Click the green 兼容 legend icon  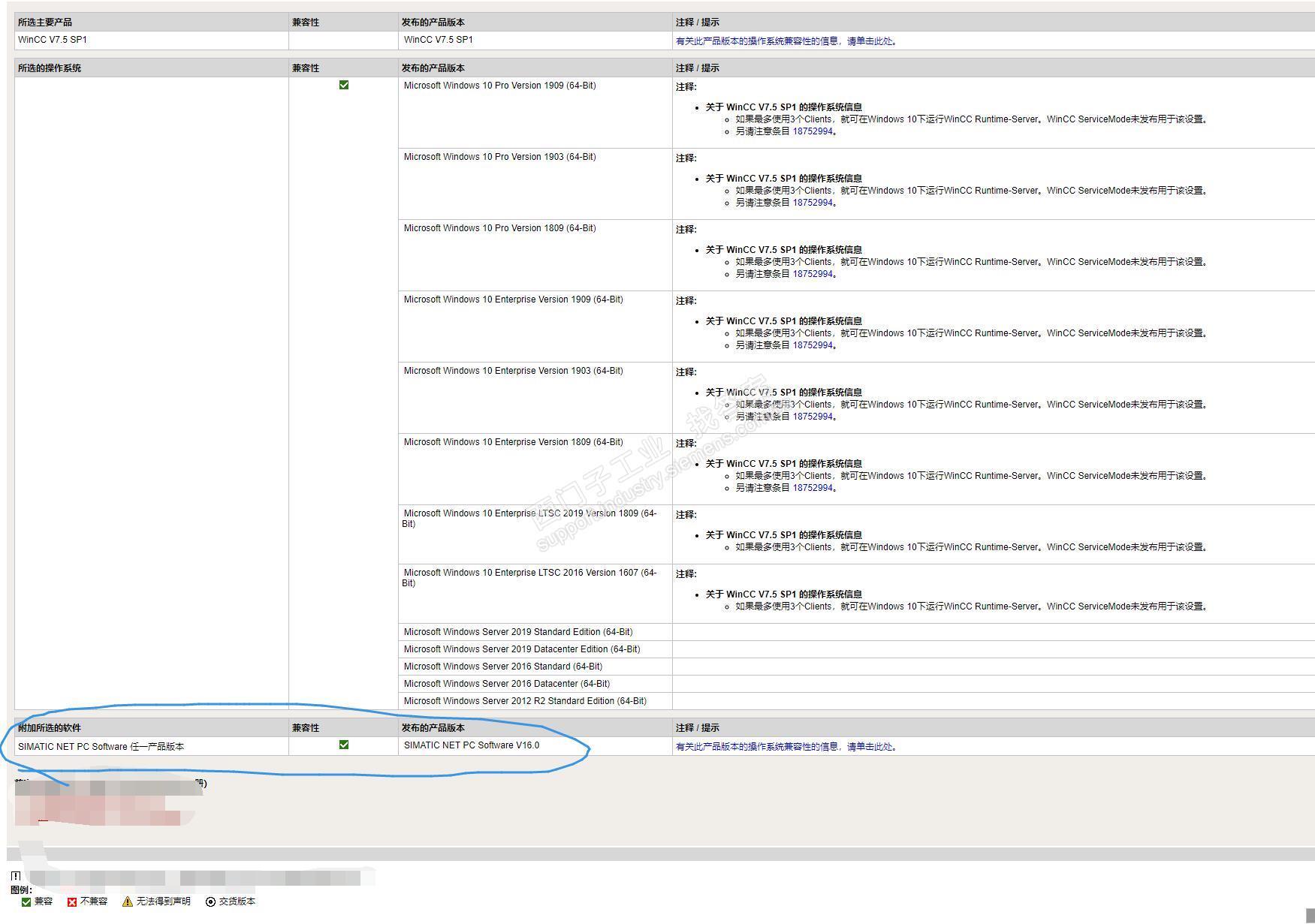(x=26, y=901)
